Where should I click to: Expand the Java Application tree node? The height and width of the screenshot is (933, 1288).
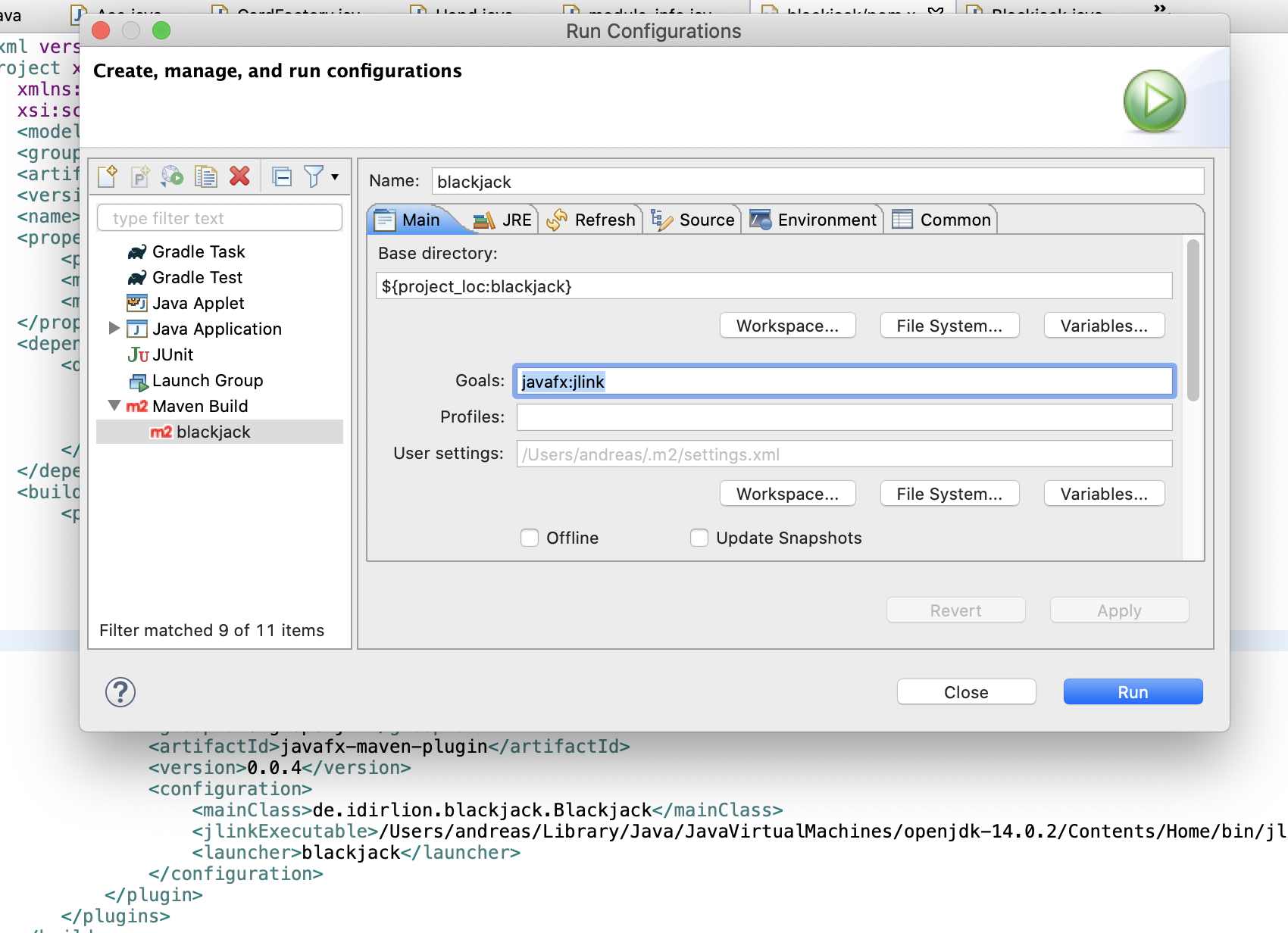pyautogui.click(x=114, y=328)
